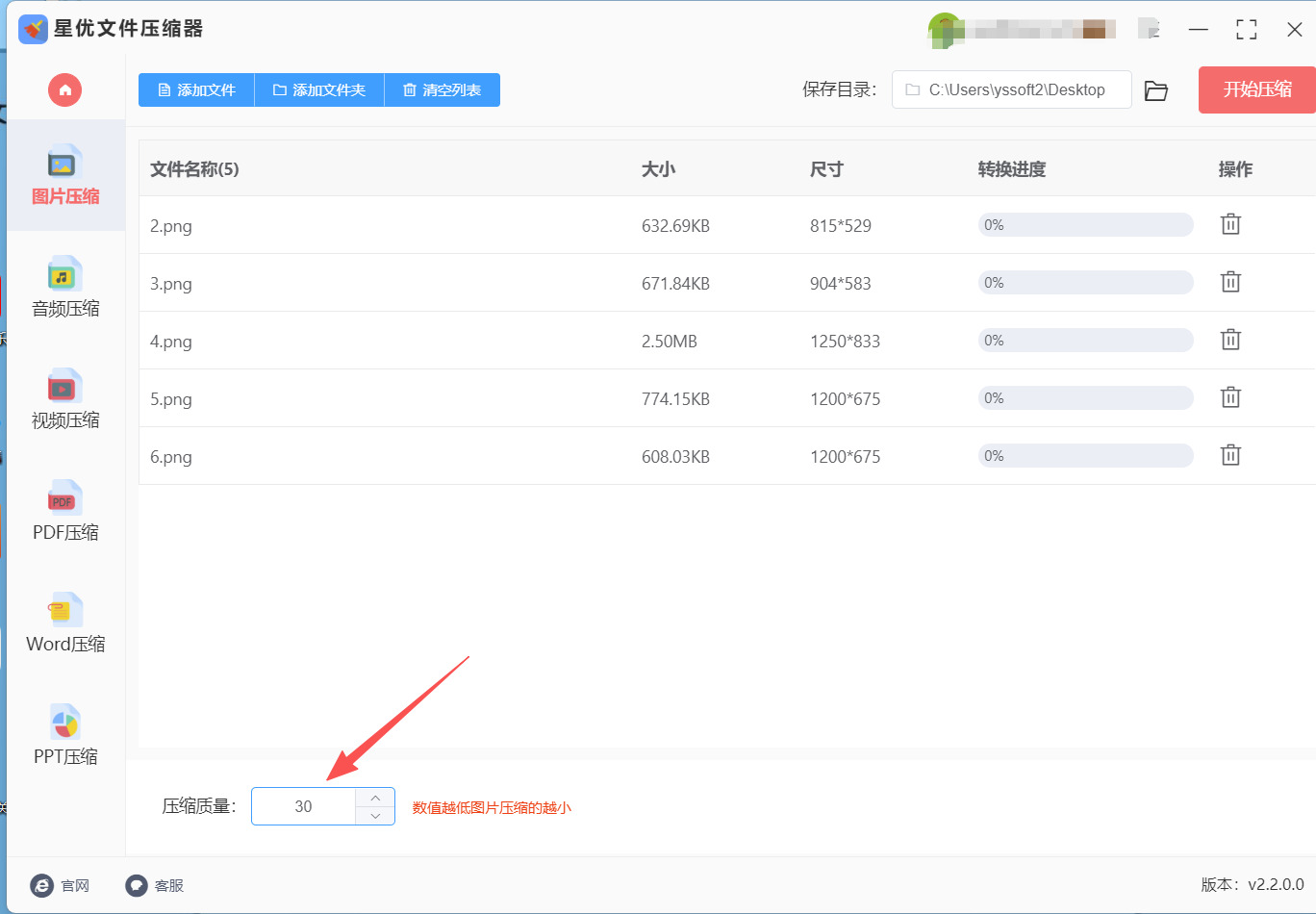This screenshot has width=1316, height=914.
Task: Select 视频压缩 video compression icon
Action: [x=65, y=386]
